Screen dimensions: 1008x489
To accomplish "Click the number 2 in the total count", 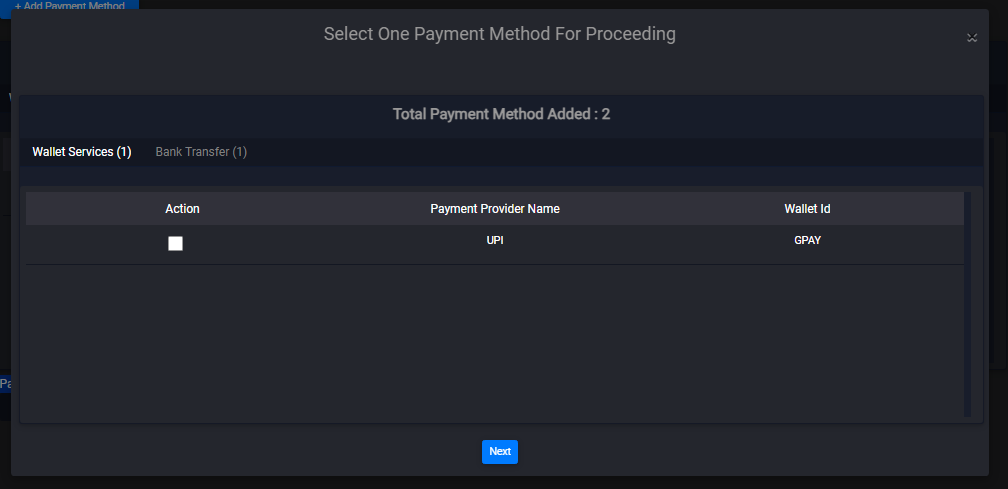I will click(606, 114).
